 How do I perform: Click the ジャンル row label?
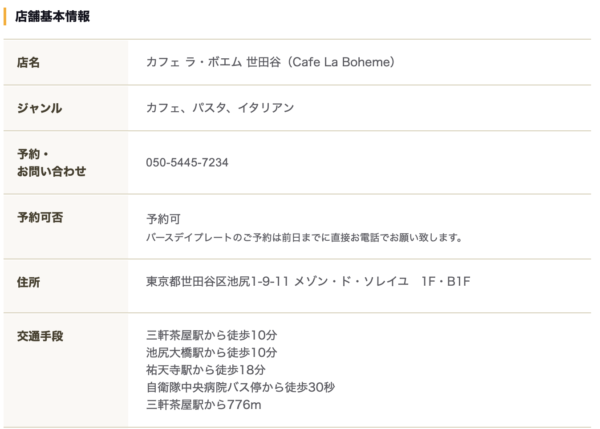click(x=39, y=108)
